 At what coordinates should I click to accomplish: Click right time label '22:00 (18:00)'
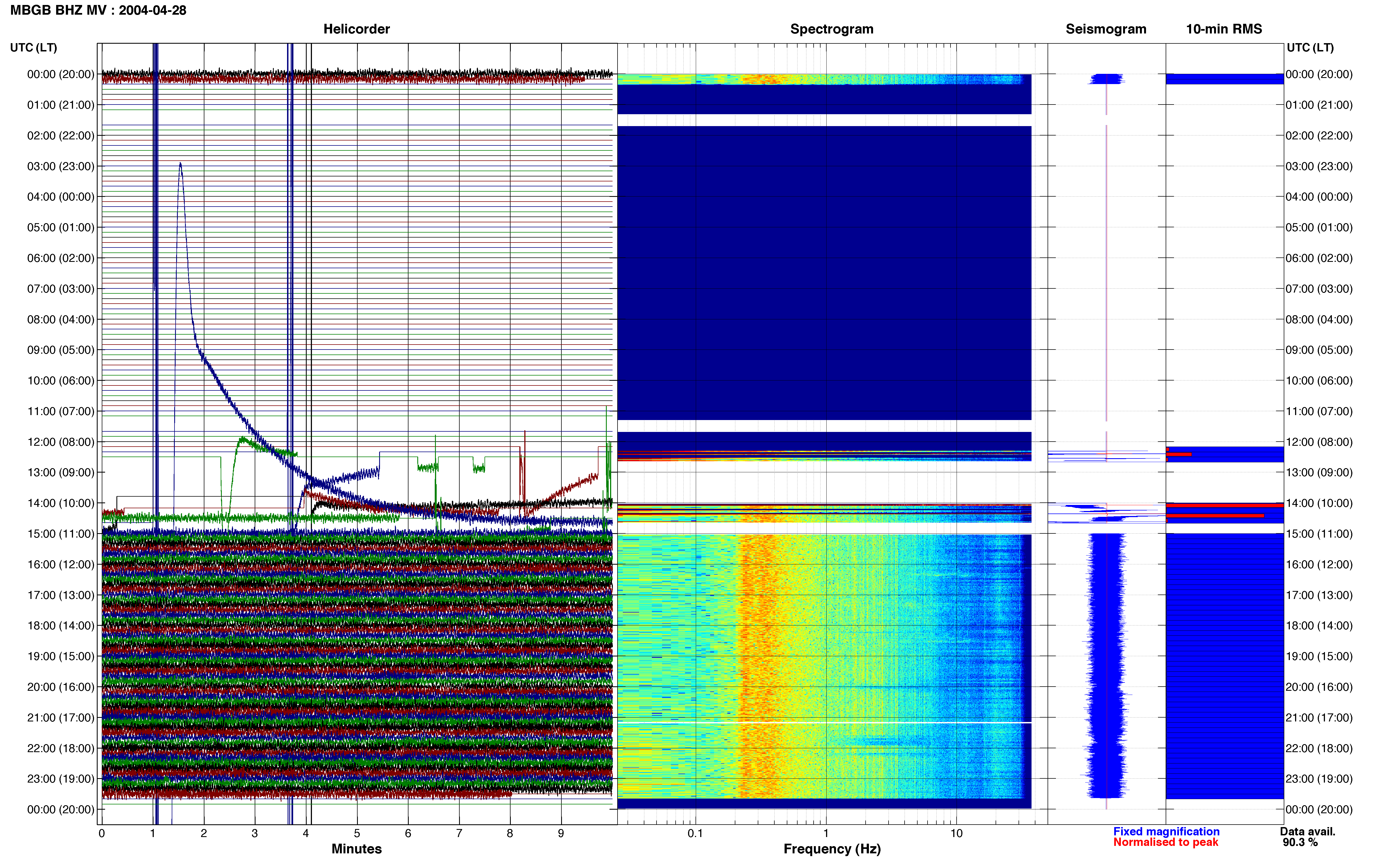[1319, 749]
